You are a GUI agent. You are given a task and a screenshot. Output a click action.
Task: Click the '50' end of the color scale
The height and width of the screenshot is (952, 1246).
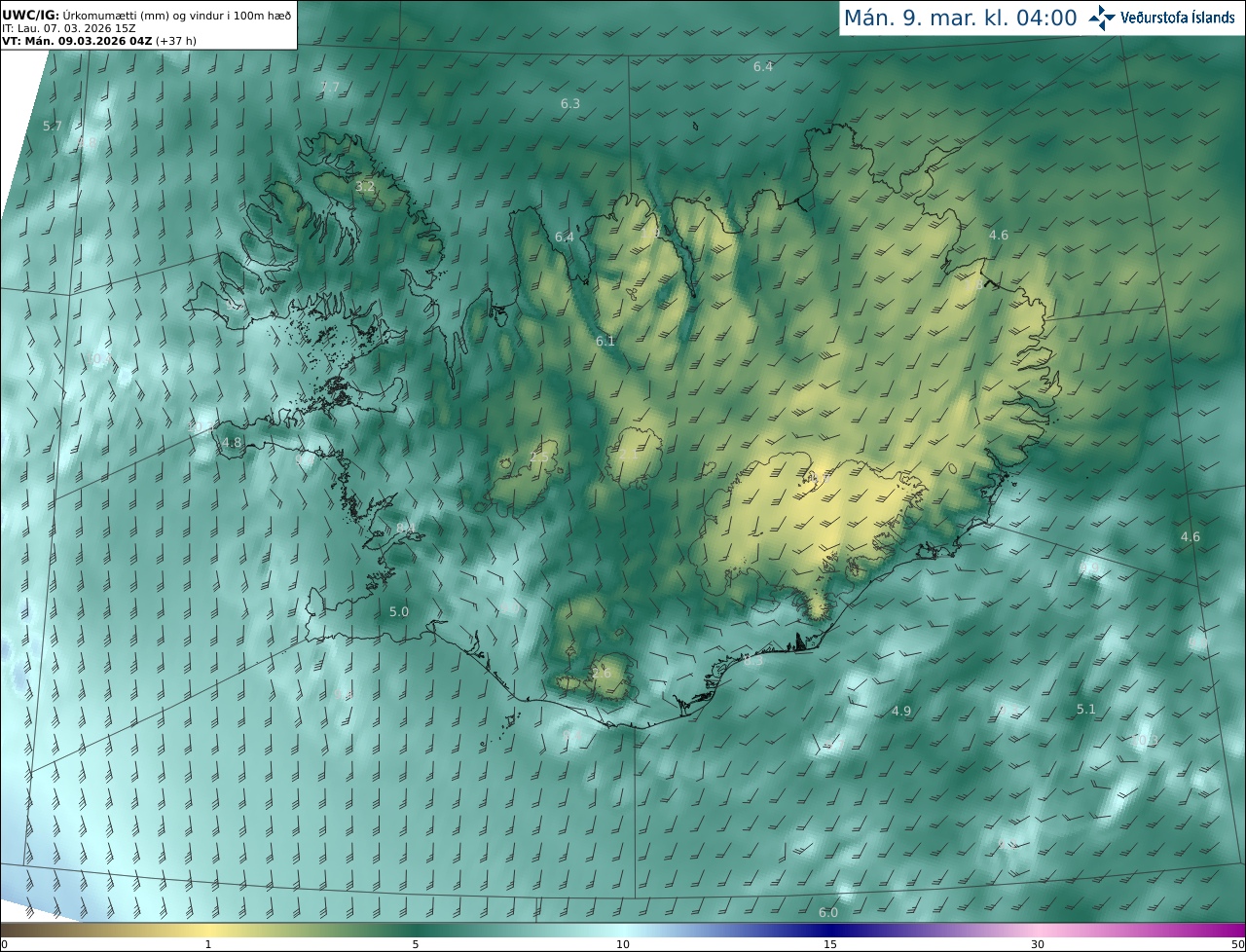point(1237,944)
